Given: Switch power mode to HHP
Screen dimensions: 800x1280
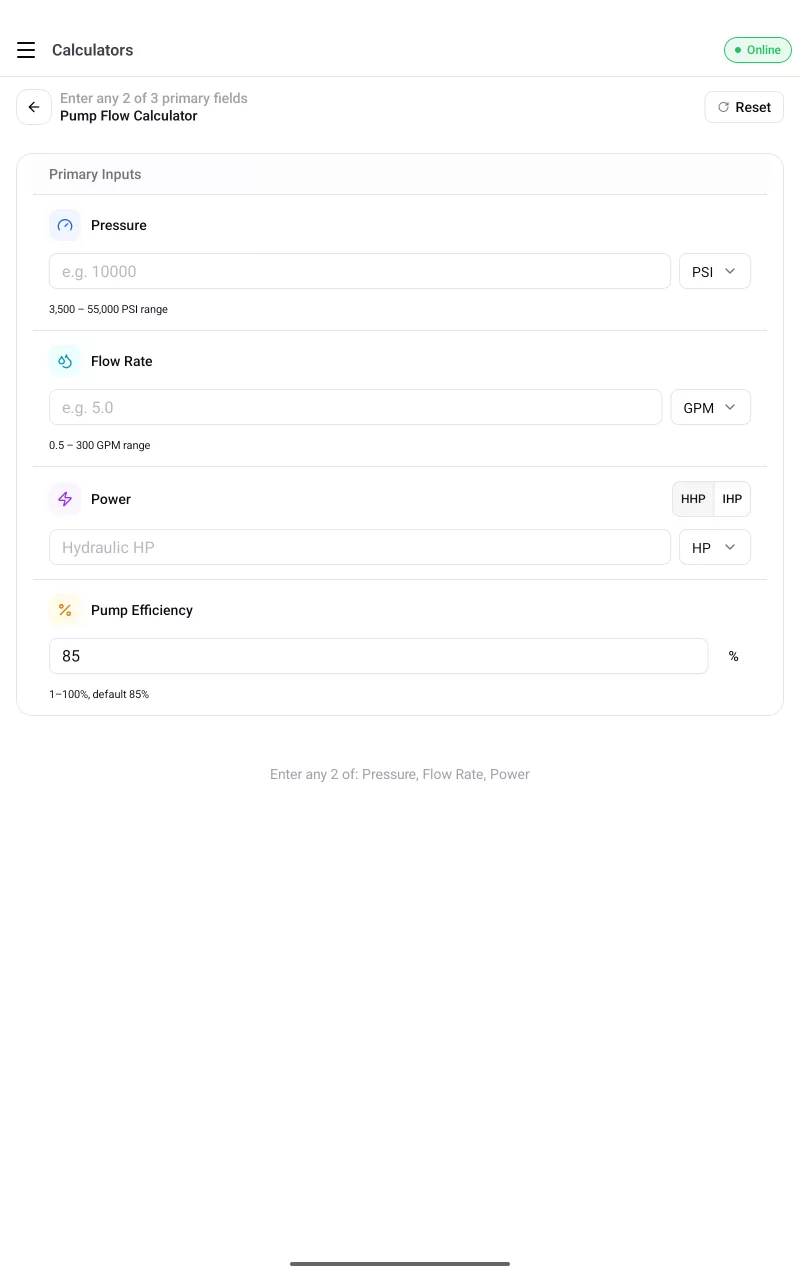Looking at the screenshot, I should (x=693, y=499).
